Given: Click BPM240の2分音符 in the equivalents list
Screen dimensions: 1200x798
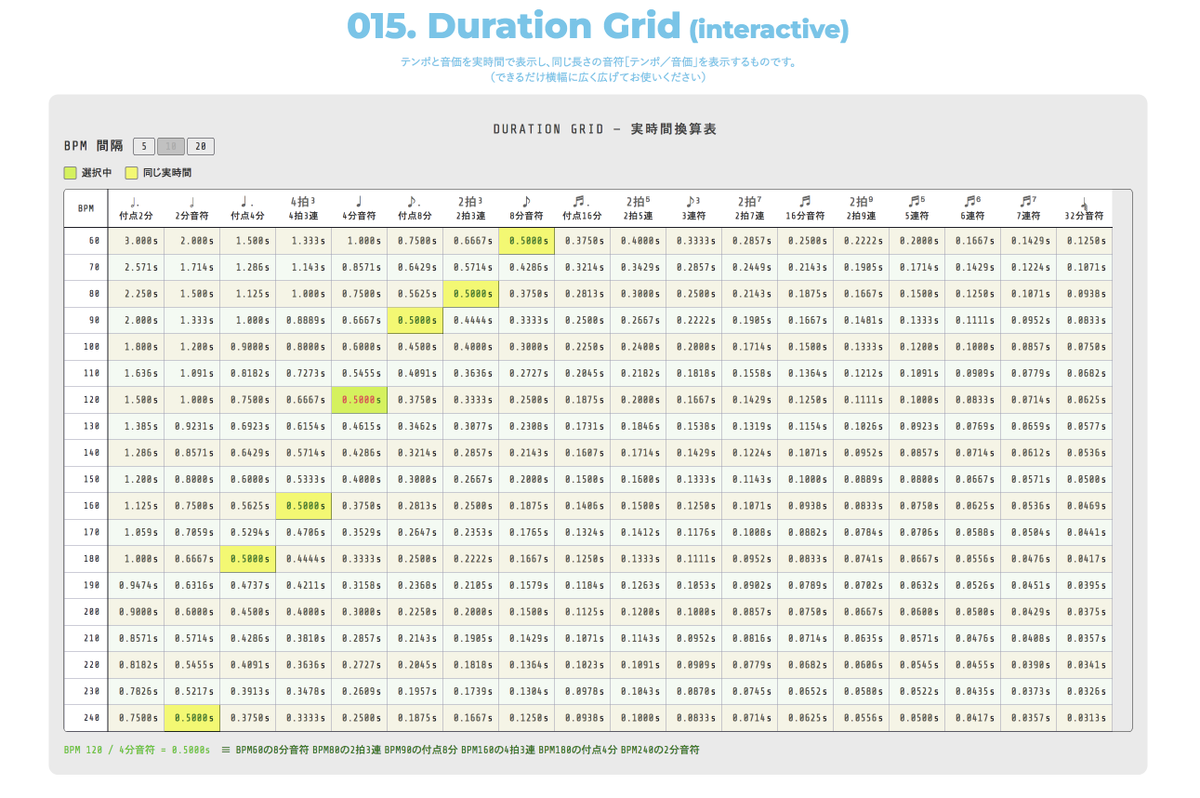Looking at the screenshot, I should pyautogui.click(x=660, y=749).
